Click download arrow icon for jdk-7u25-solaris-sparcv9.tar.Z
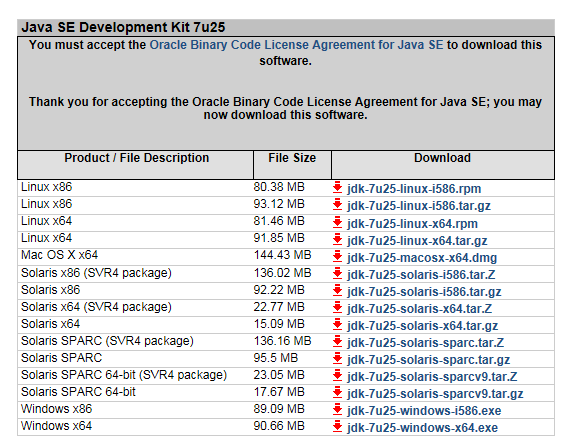 click(338, 375)
